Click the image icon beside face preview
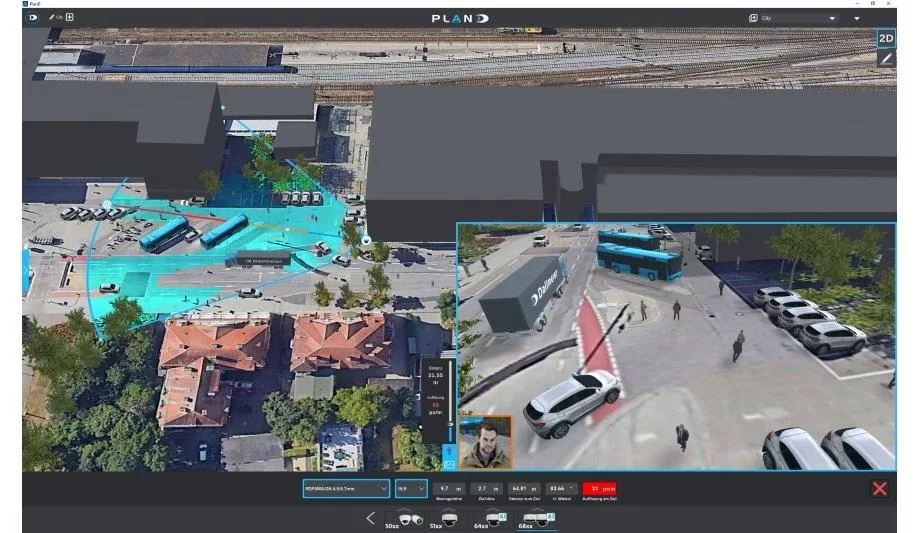Screen dimensions: 920x533 pos(449,463)
